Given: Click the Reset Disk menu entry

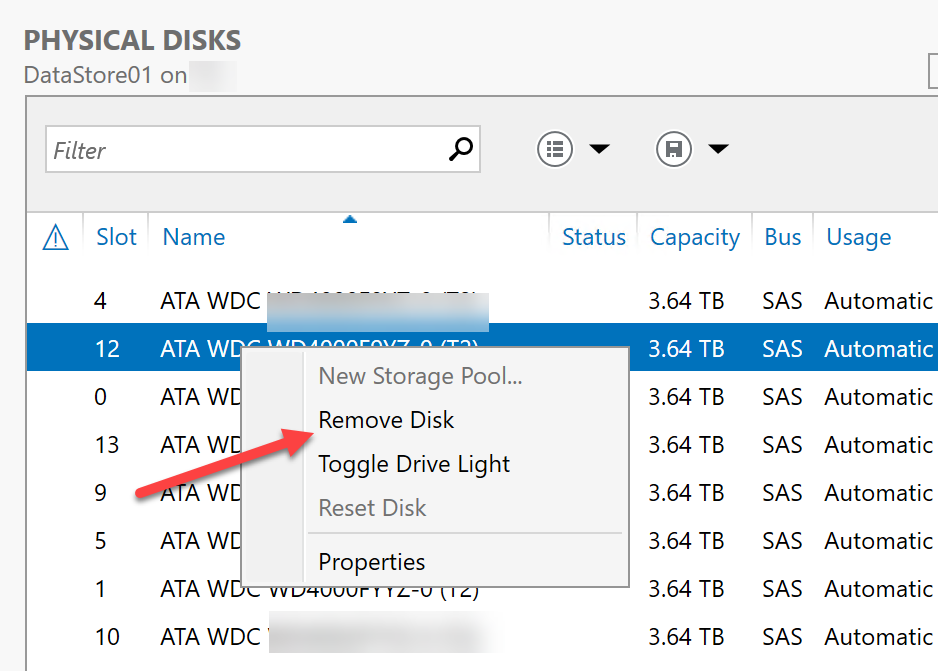Looking at the screenshot, I should 372,508.
